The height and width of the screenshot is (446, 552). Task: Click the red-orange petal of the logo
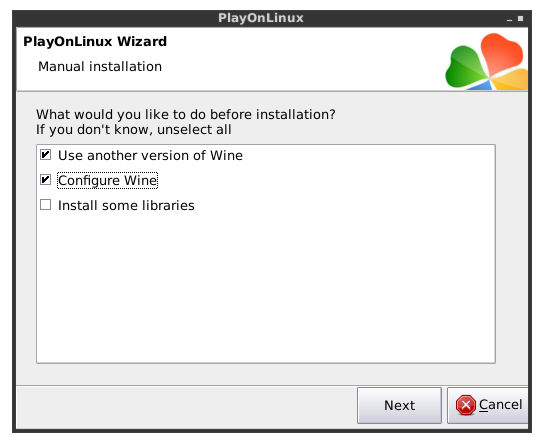click(501, 52)
